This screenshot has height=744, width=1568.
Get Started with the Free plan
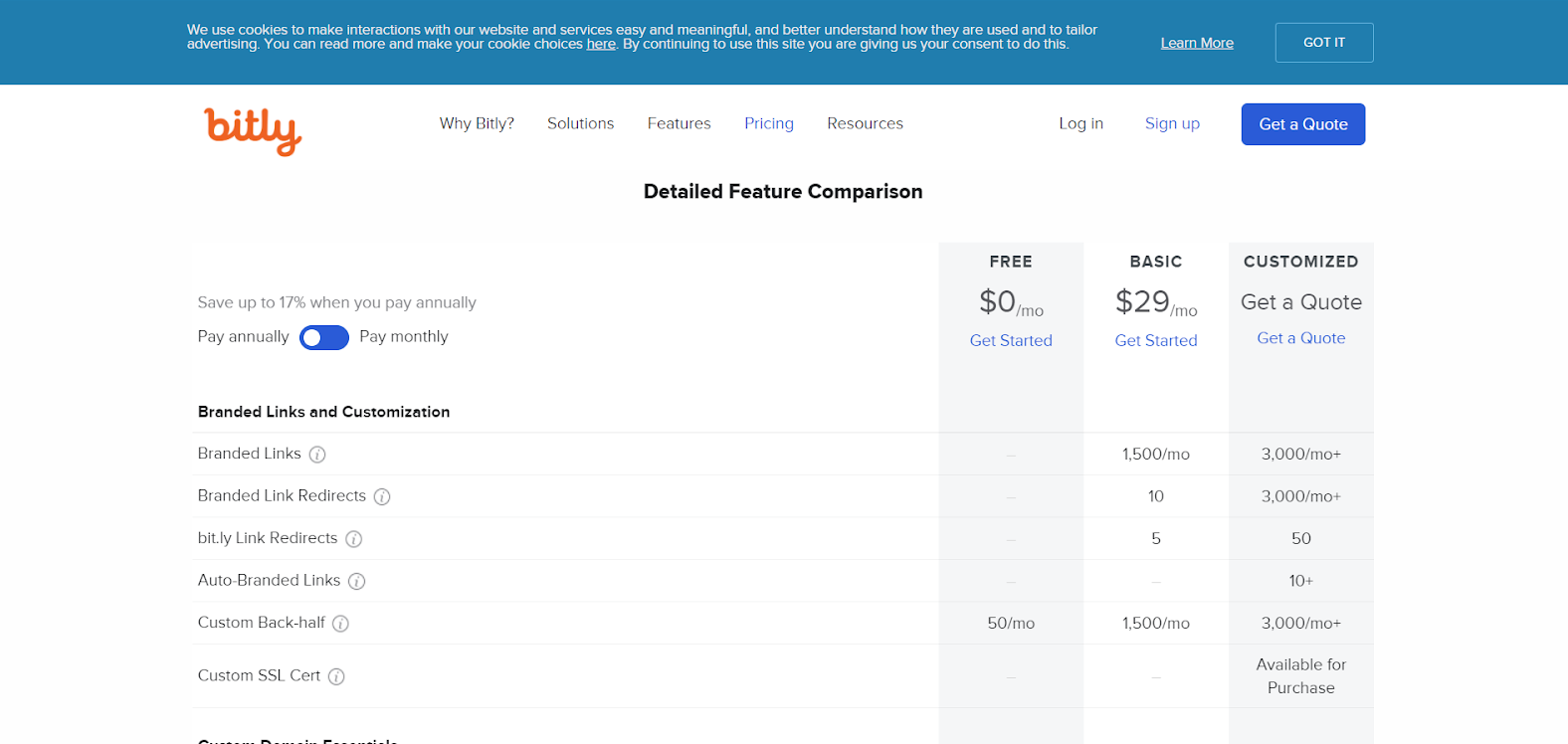(x=1011, y=340)
